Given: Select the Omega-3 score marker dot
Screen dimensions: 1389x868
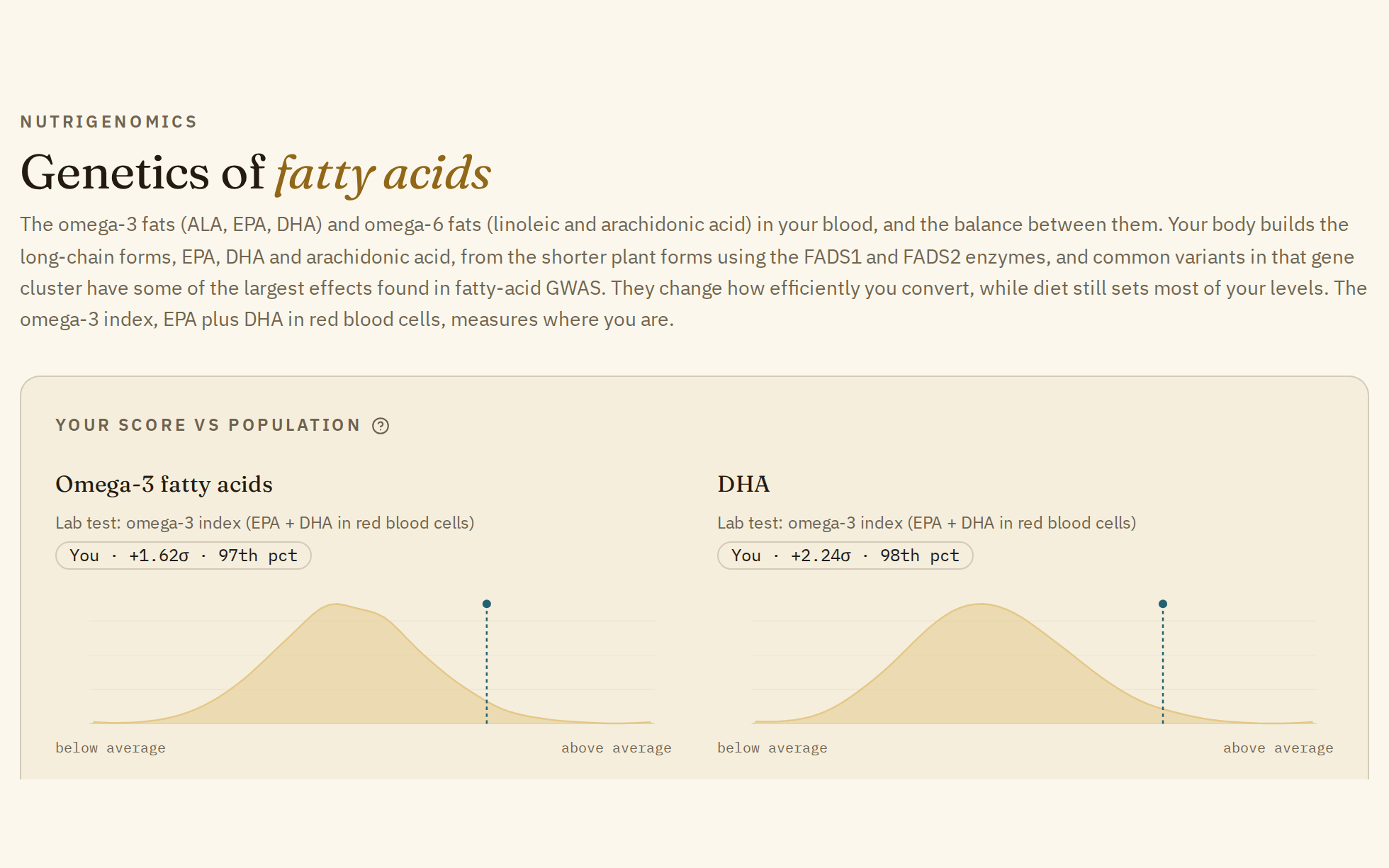Looking at the screenshot, I should coord(487,604).
